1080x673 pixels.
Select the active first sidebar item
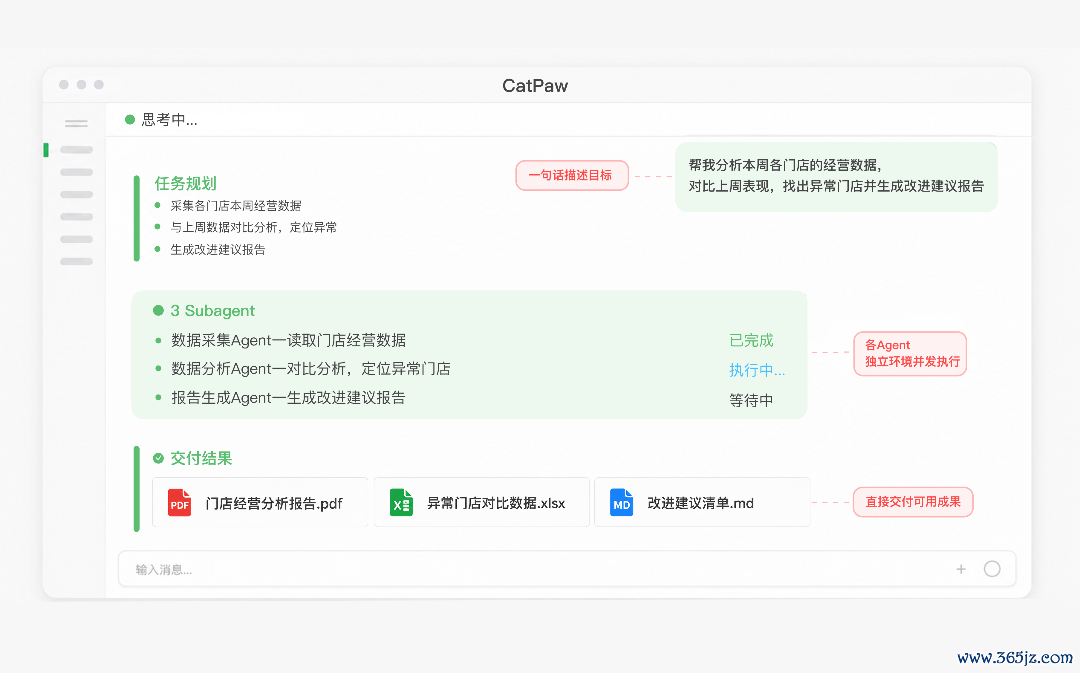[76, 149]
